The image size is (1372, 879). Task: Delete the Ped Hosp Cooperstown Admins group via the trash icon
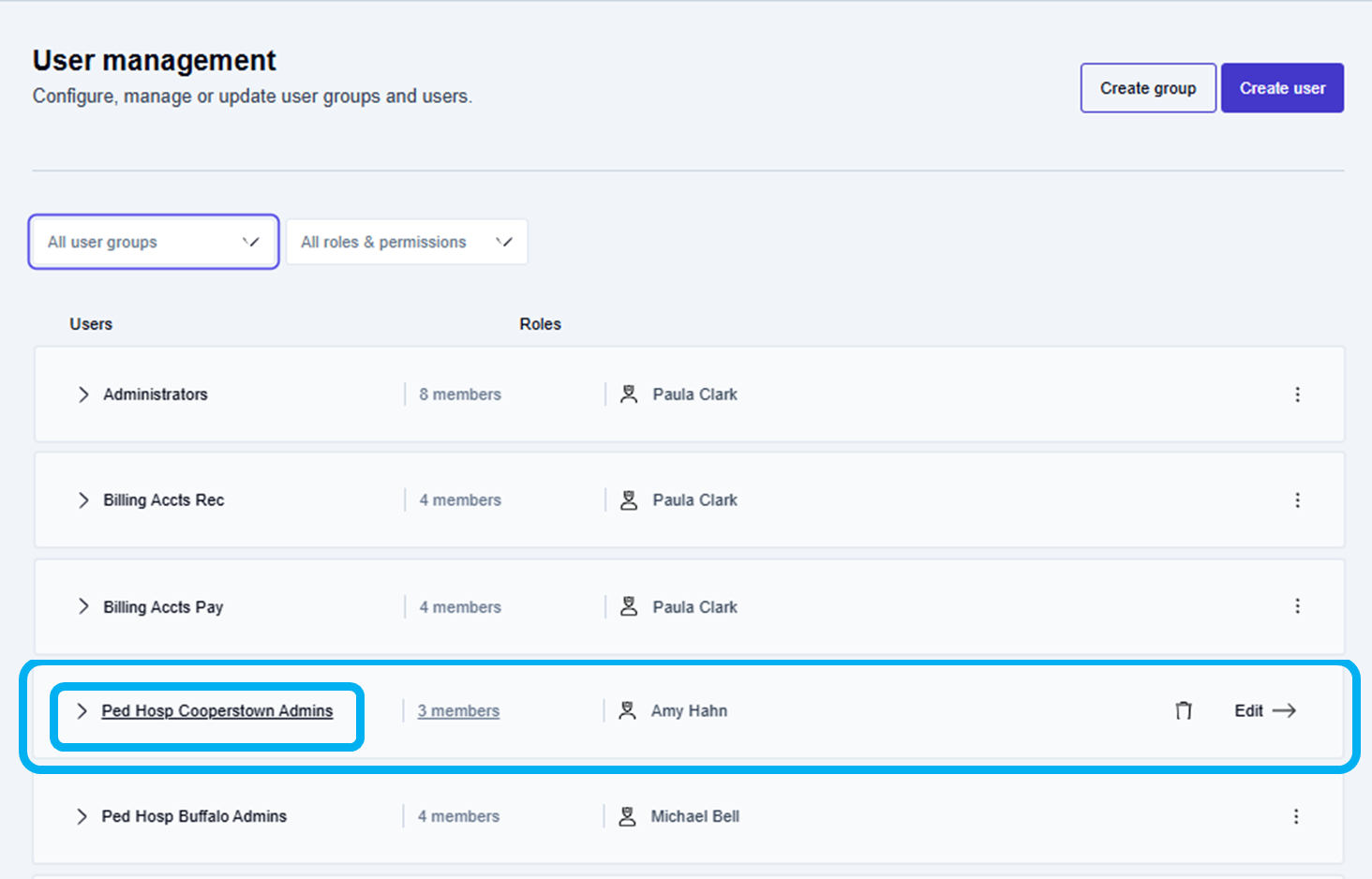click(x=1184, y=710)
